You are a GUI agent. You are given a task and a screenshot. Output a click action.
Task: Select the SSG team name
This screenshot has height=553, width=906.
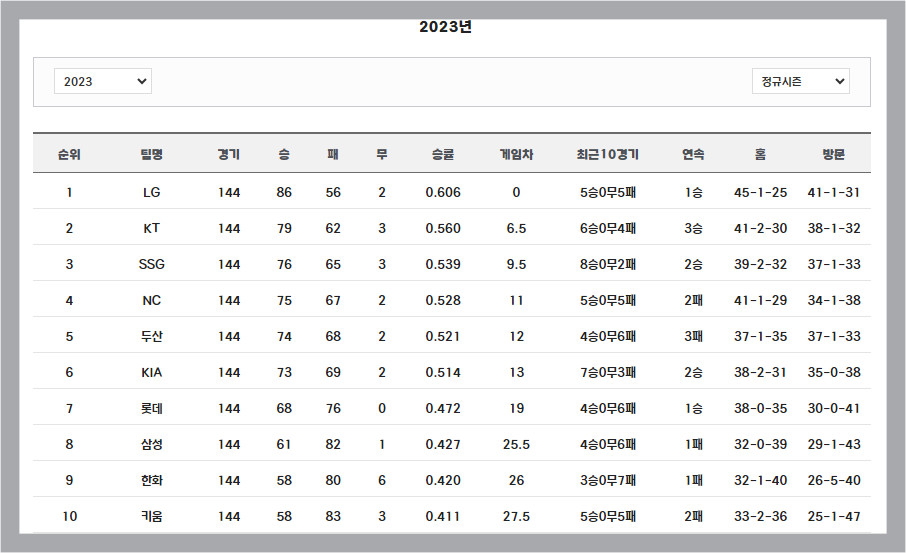[151, 265]
